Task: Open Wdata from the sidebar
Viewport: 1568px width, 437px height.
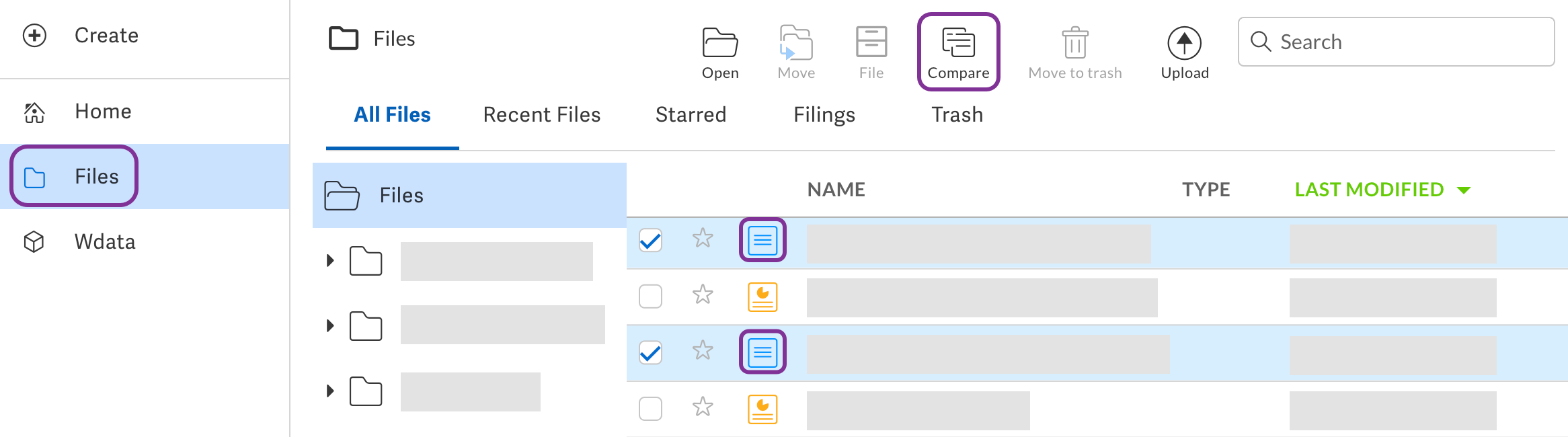Action: click(105, 242)
